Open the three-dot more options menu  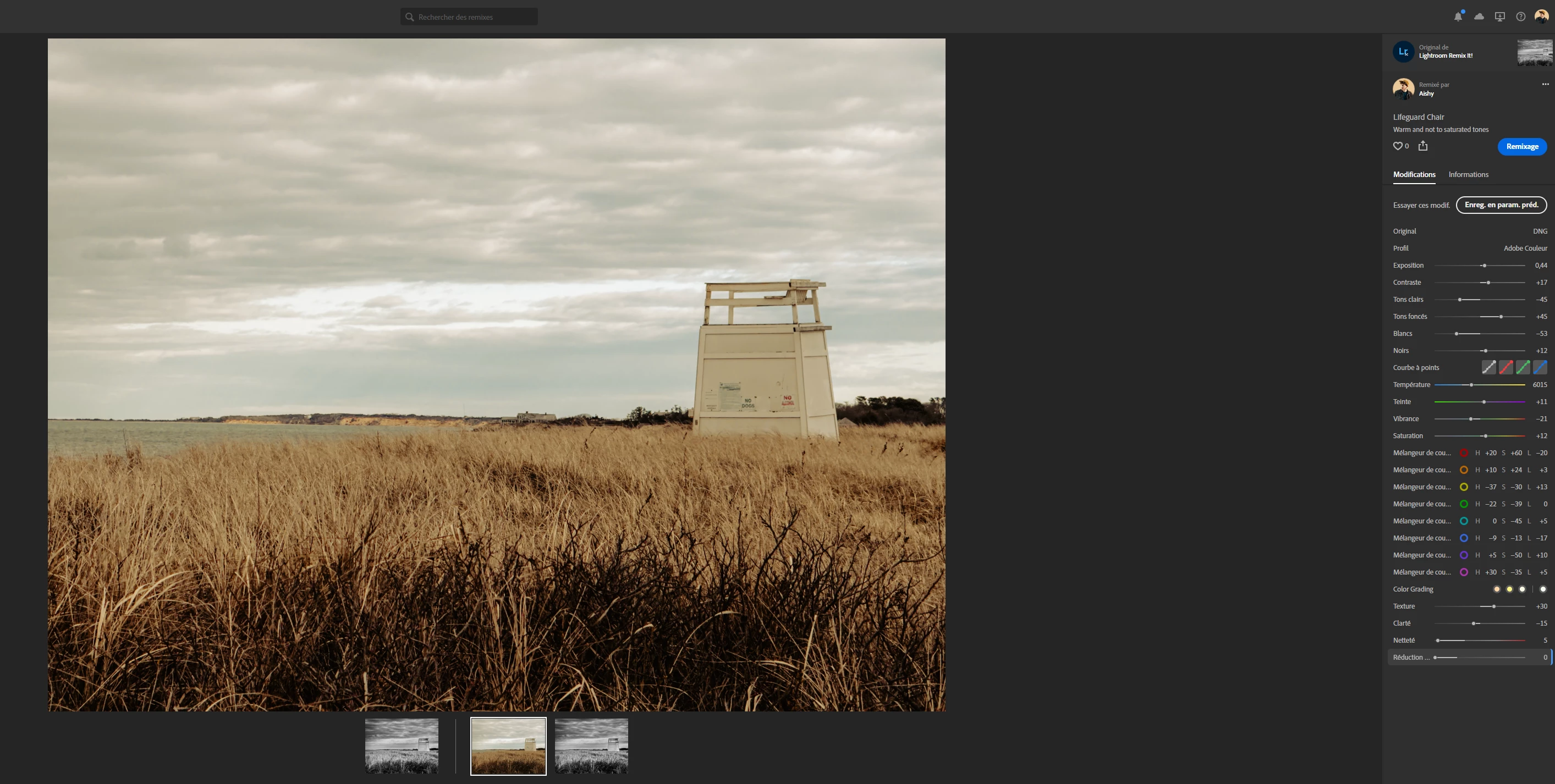[1545, 84]
